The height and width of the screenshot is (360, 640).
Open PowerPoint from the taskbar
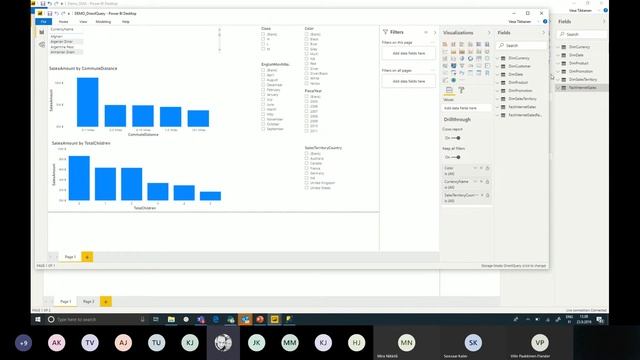point(260,319)
